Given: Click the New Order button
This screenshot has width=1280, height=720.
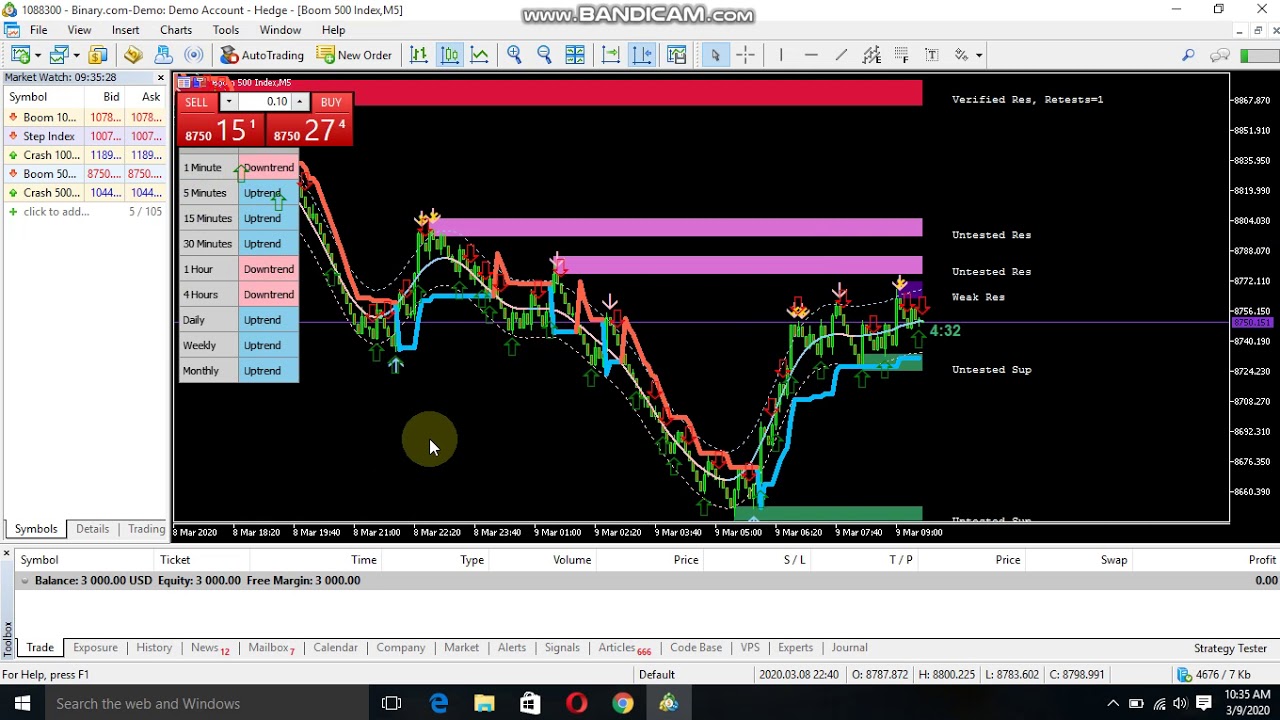Looking at the screenshot, I should tap(354, 55).
